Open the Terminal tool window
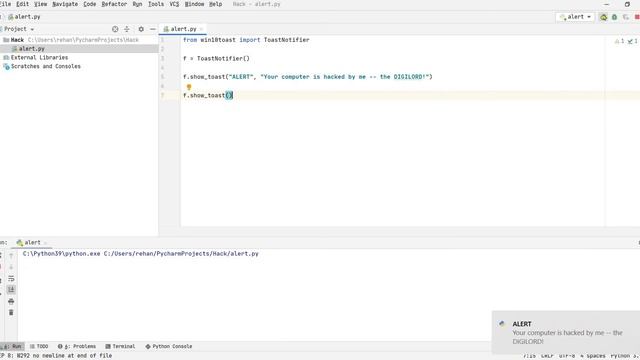This screenshot has width=640, height=360. tap(120, 346)
